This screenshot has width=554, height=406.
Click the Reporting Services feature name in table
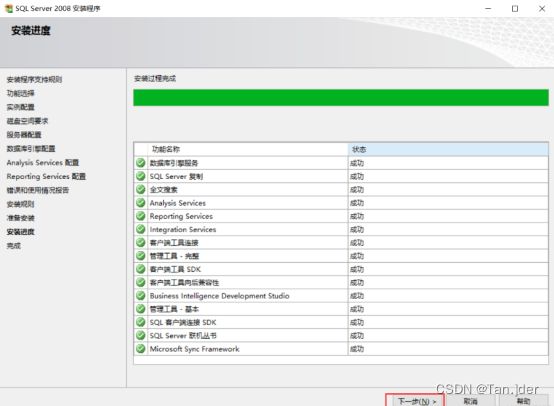(181, 216)
